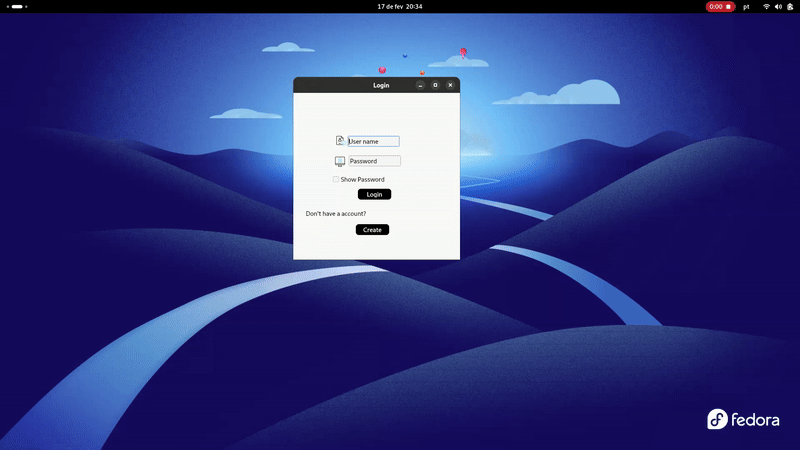
Task: Click the Wi-Fi icon in the top bar
Action: coord(766,6)
